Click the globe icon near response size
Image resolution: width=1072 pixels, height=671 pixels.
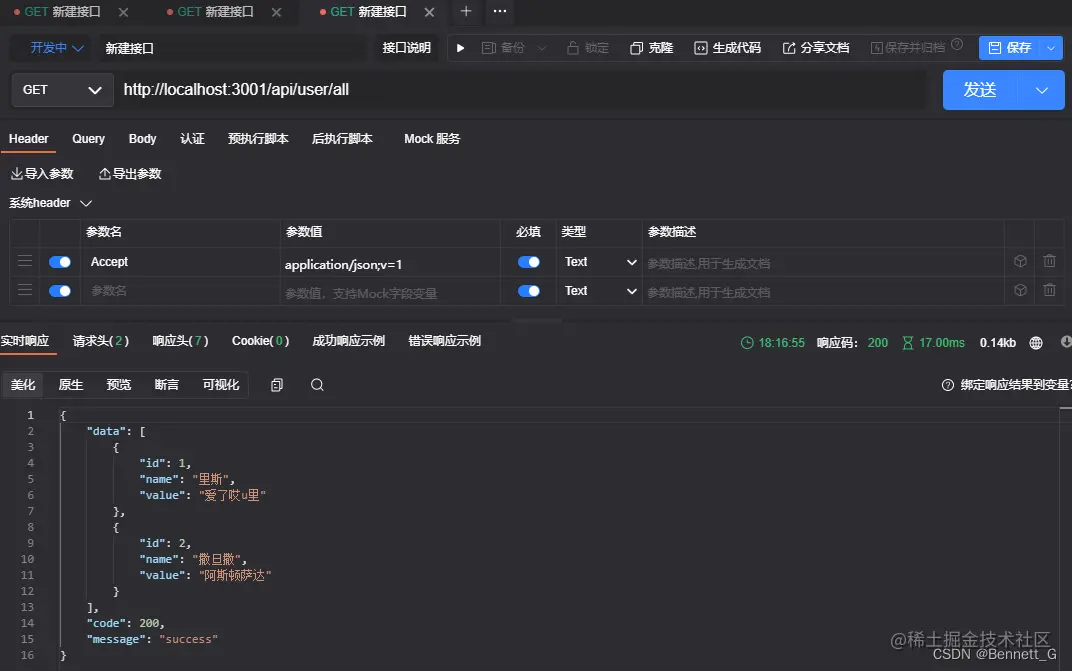[x=1036, y=342]
